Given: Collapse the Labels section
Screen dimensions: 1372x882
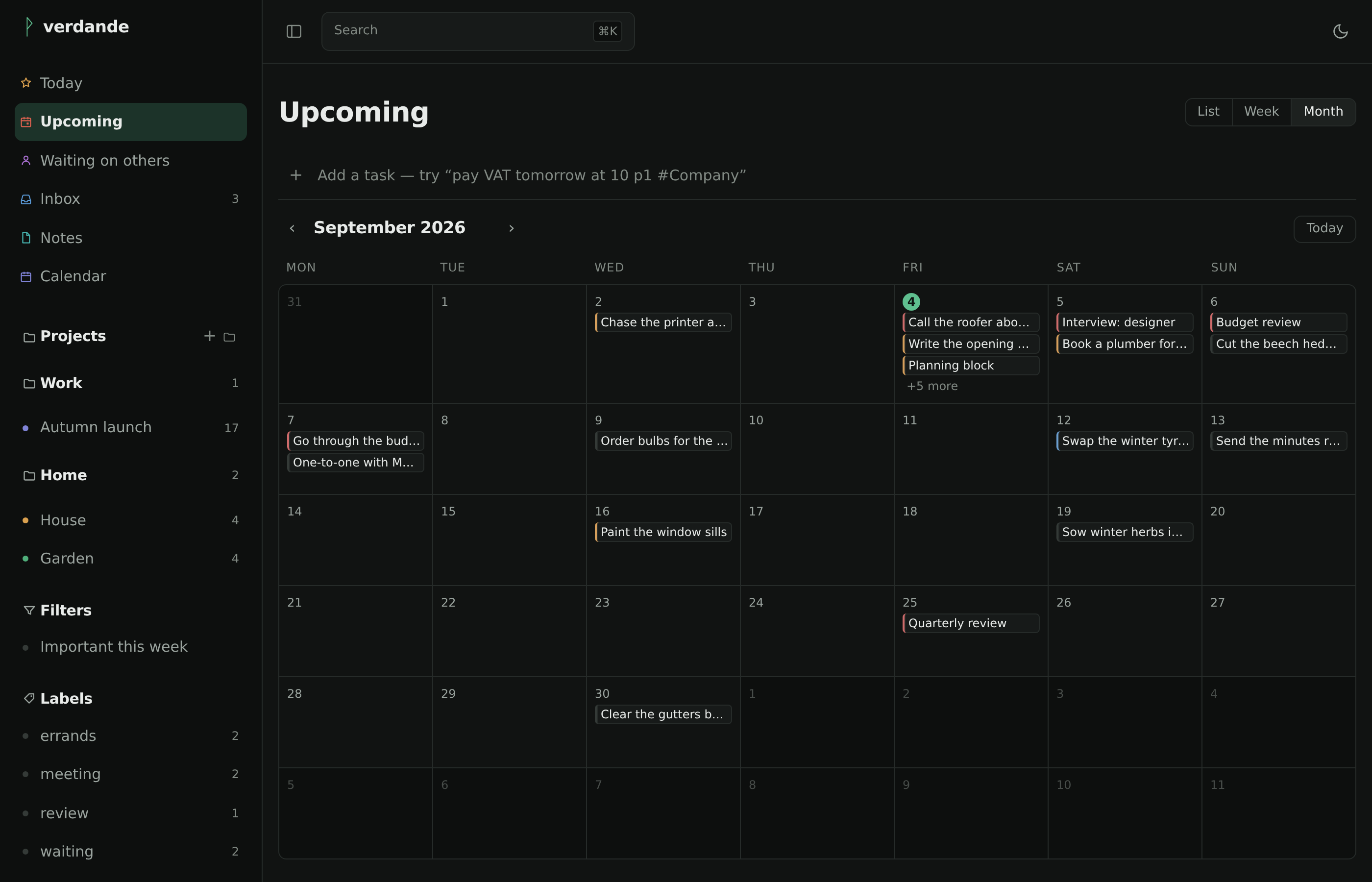Looking at the screenshot, I should pyautogui.click(x=67, y=699).
